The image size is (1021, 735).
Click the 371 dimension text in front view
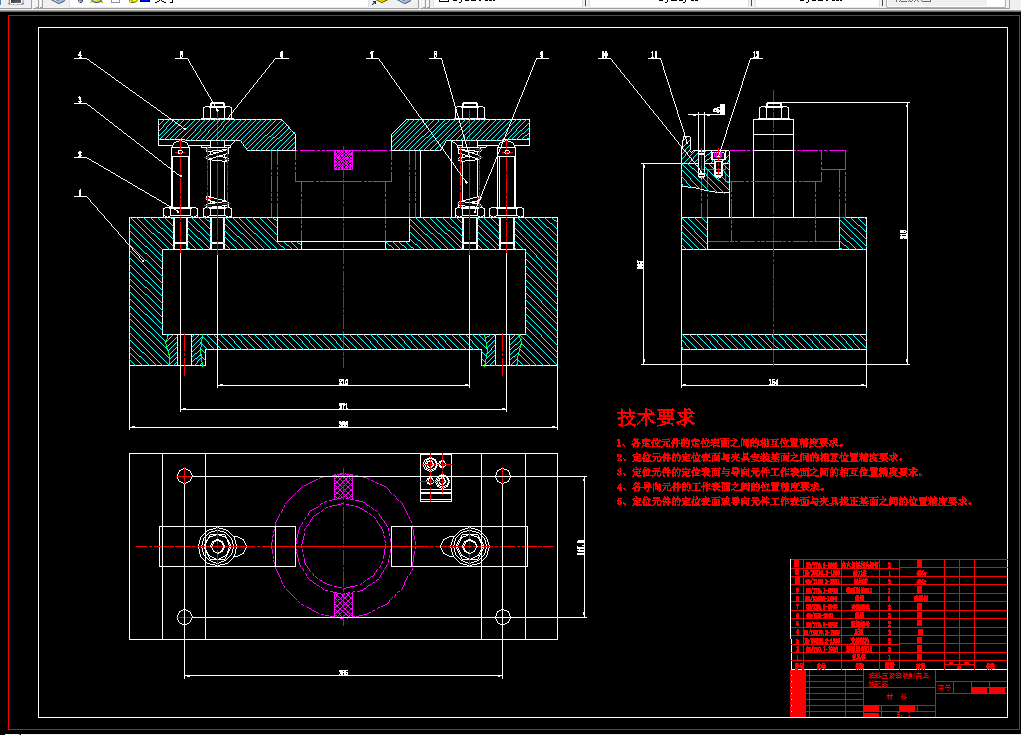click(x=343, y=406)
